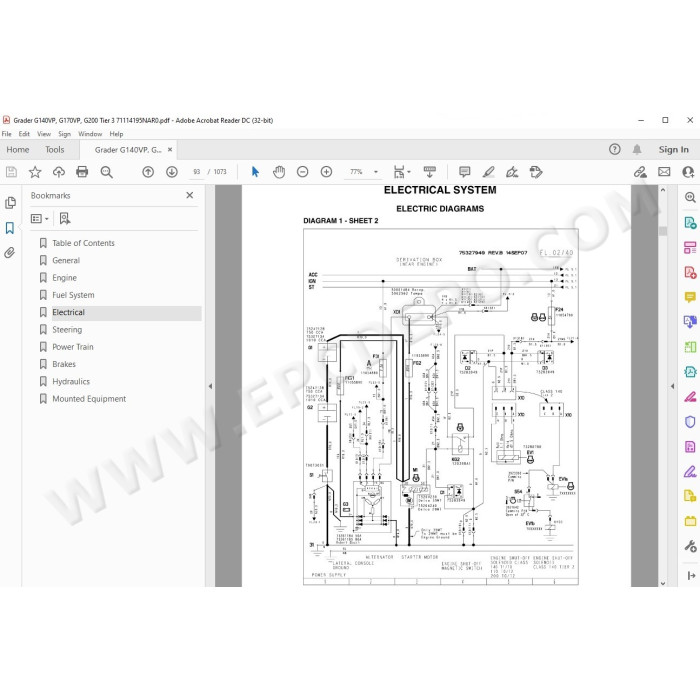
Task: Open the Help question mark icon
Action: tap(615, 150)
